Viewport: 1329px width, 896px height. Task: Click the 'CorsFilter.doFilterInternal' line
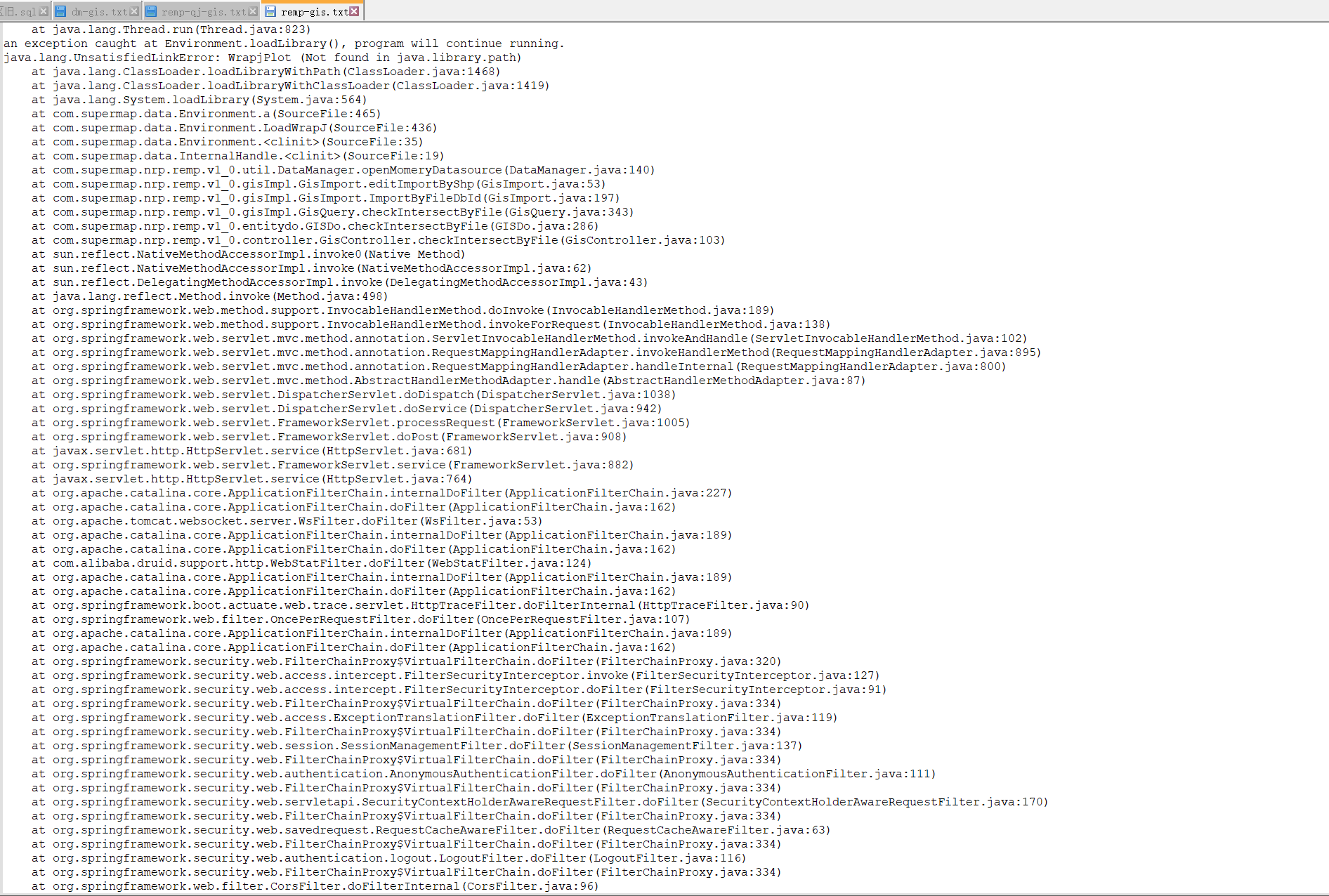pyautogui.click(x=315, y=886)
